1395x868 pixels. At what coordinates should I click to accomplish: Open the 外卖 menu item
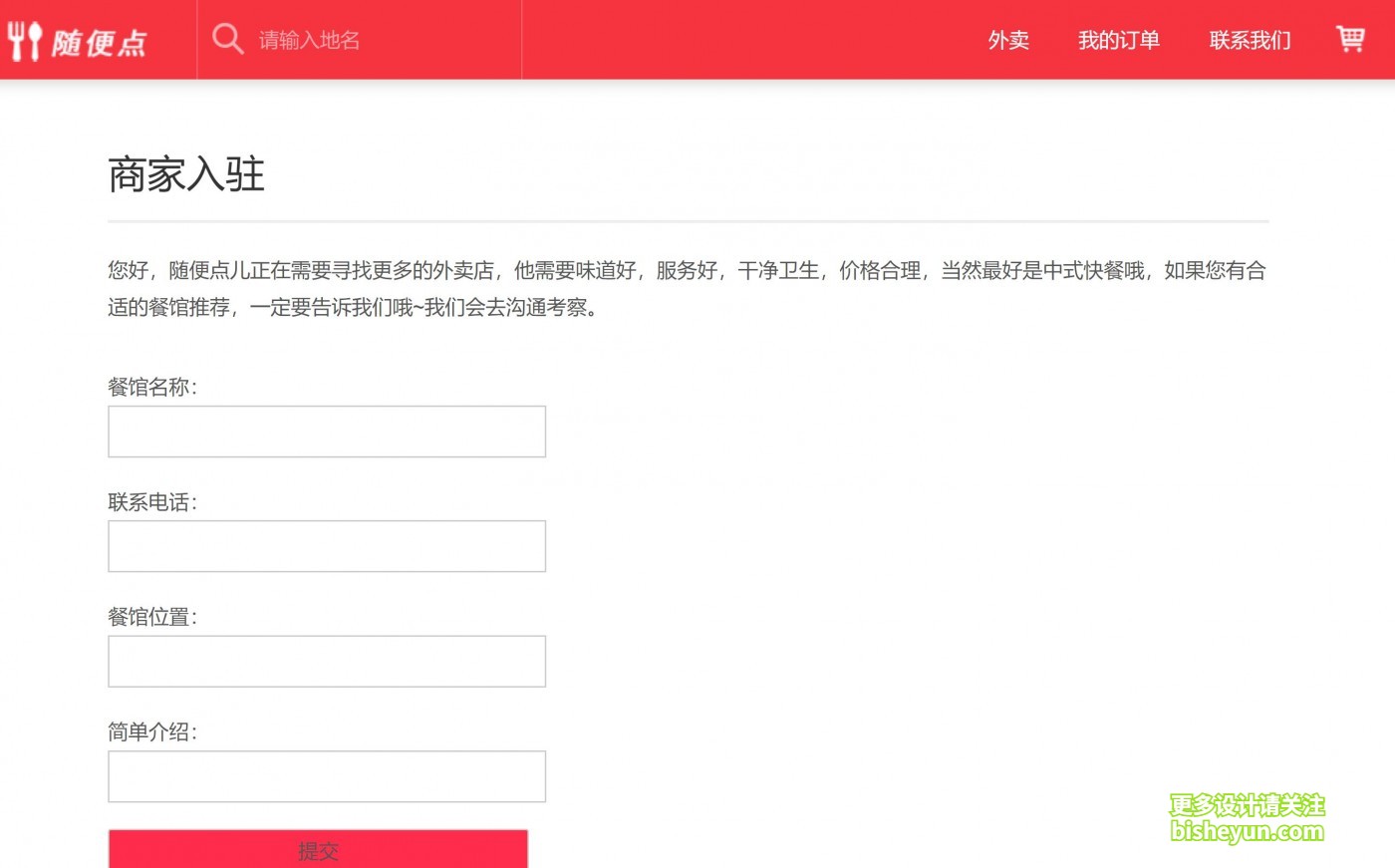[x=1008, y=40]
